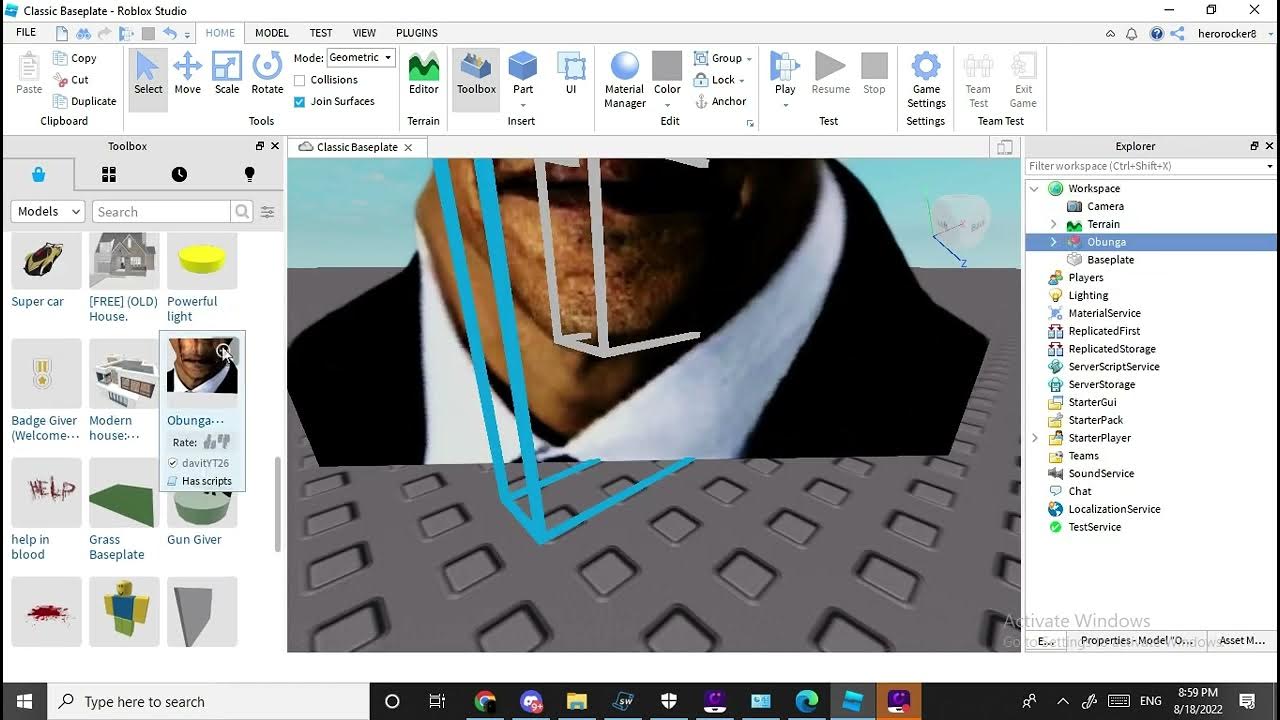
Task: Open the Terrain Editor
Action: point(424,74)
